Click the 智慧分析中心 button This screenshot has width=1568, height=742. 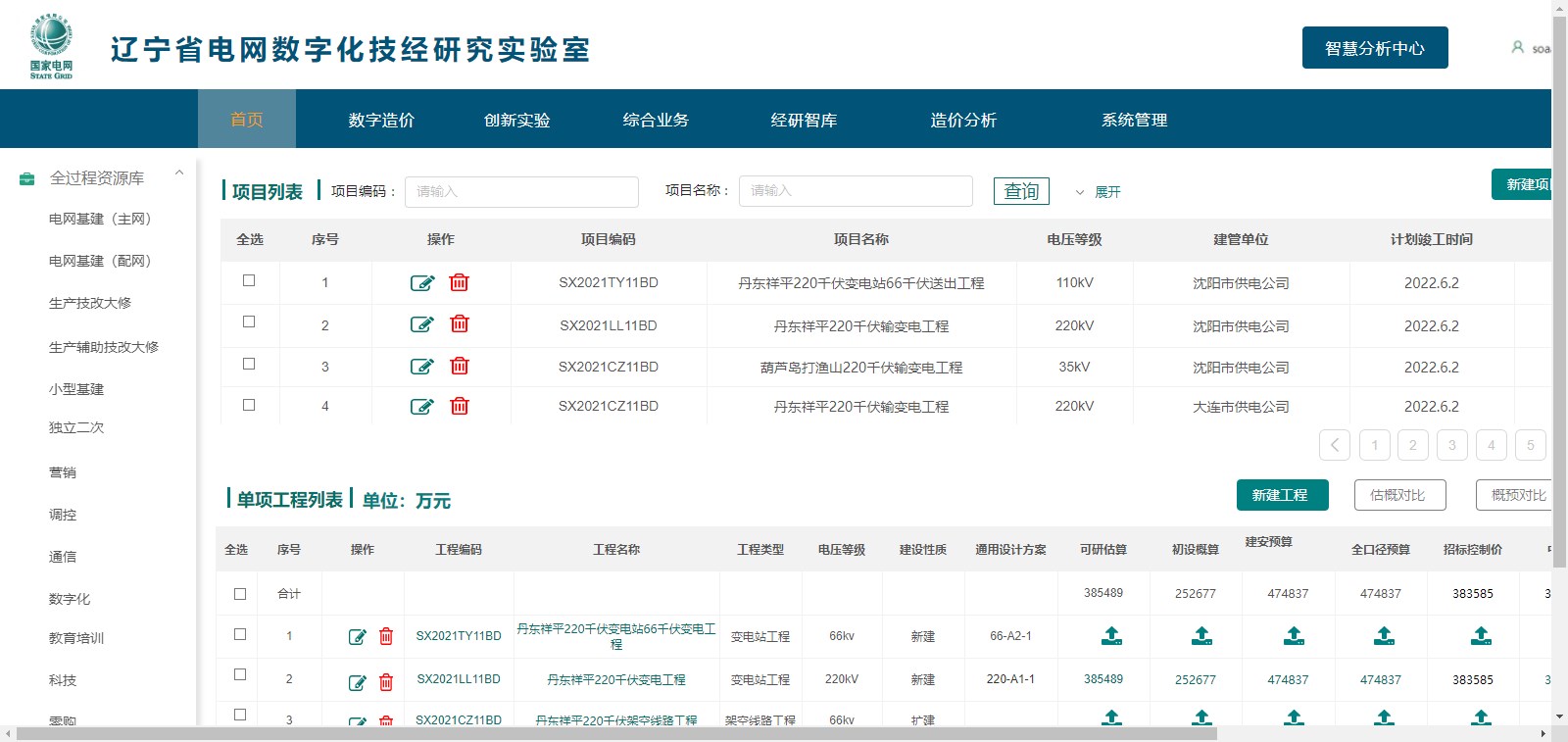coord(1375,48)
